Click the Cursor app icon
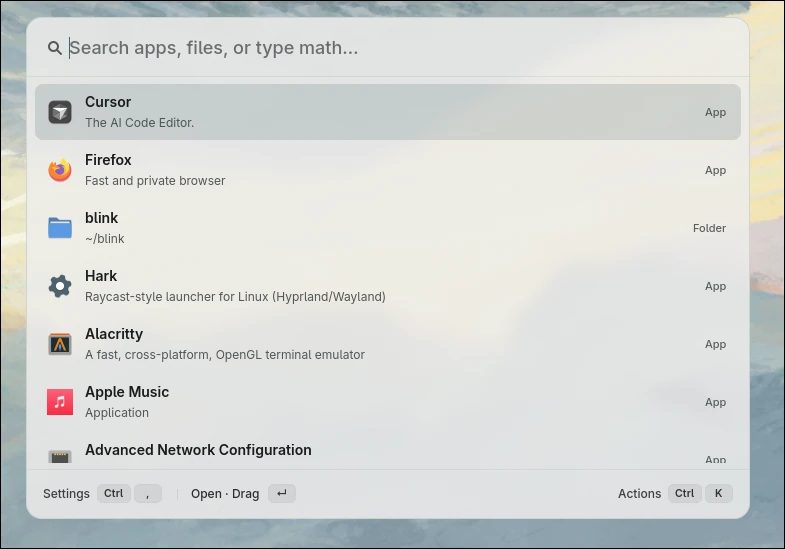The width and height of the screenshot is (785, 549). coord(60,112)
